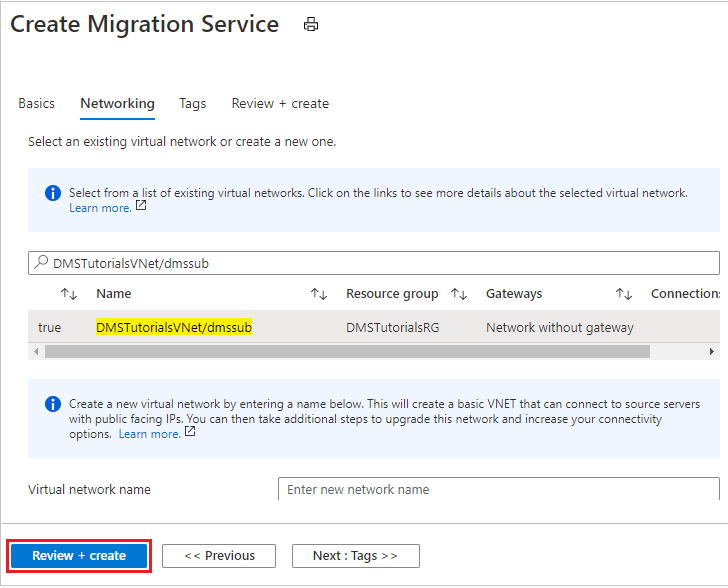The height and width of the screenshot is (588, 728).
Task: Select the Networking tab
Action: [117, 103]
